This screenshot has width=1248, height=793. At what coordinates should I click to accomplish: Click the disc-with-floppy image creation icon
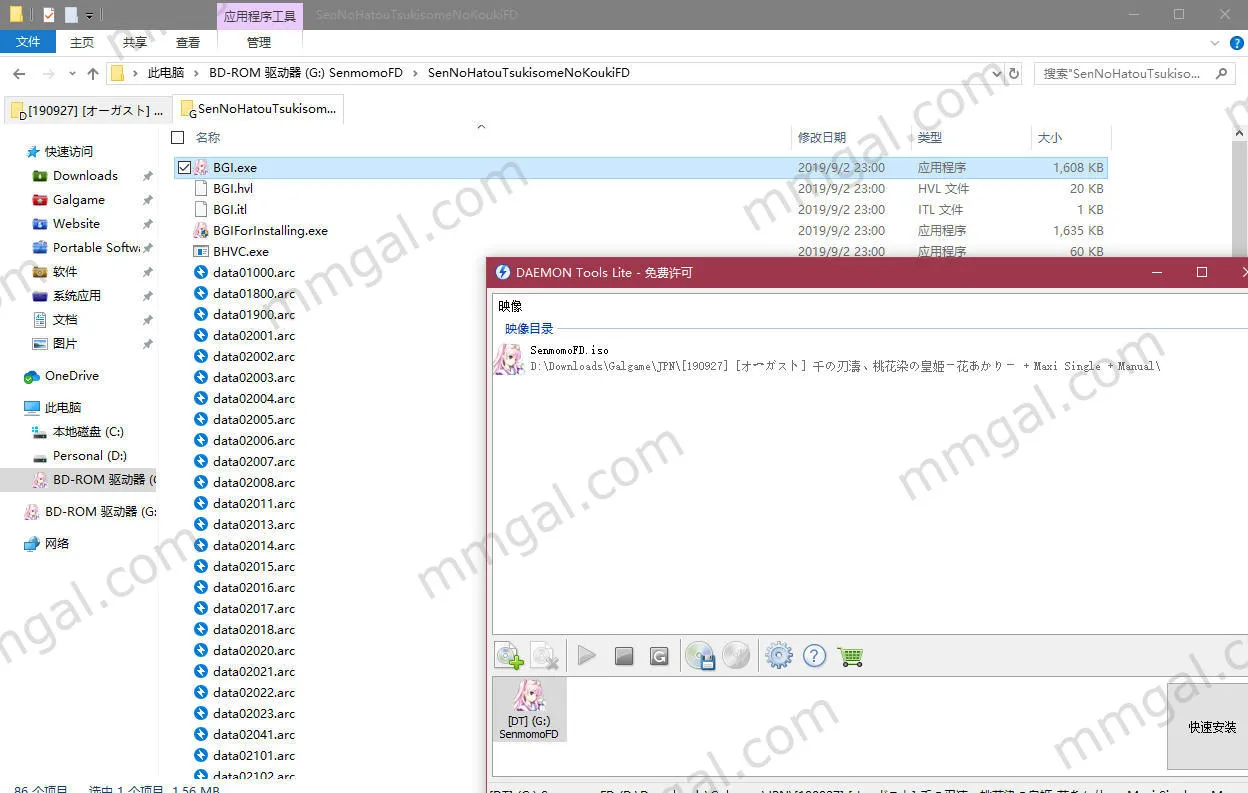pyautogui.click(x=700, y=656)
